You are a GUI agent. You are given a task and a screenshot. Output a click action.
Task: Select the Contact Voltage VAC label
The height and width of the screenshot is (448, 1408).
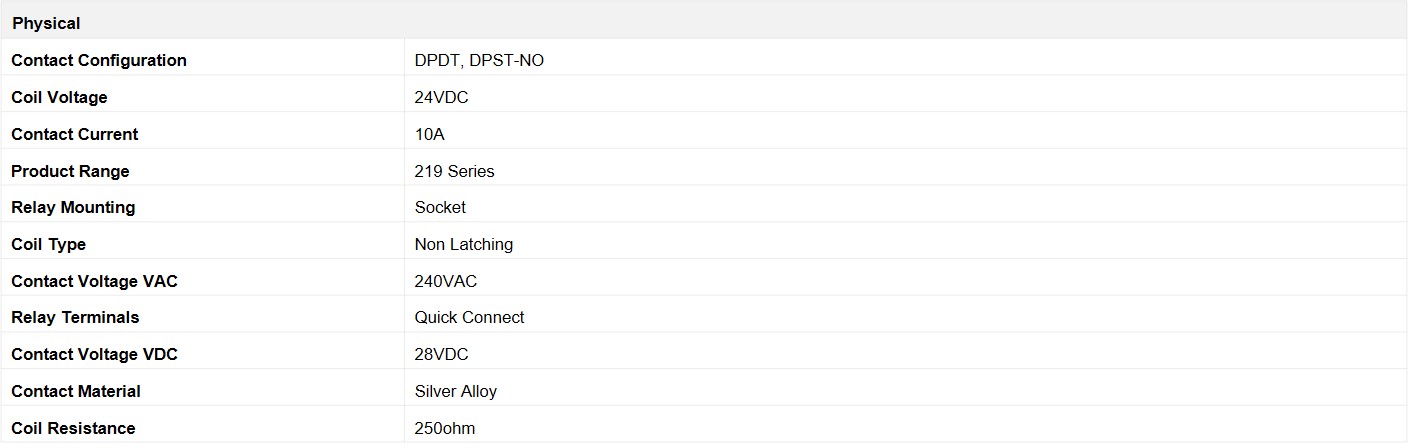[x=94, y=281]
